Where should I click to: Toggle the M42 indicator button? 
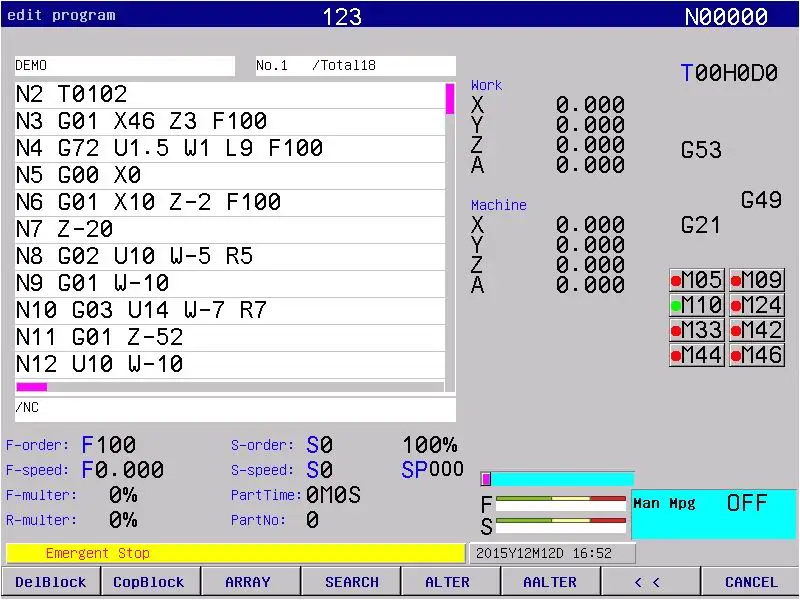point(757,330)
